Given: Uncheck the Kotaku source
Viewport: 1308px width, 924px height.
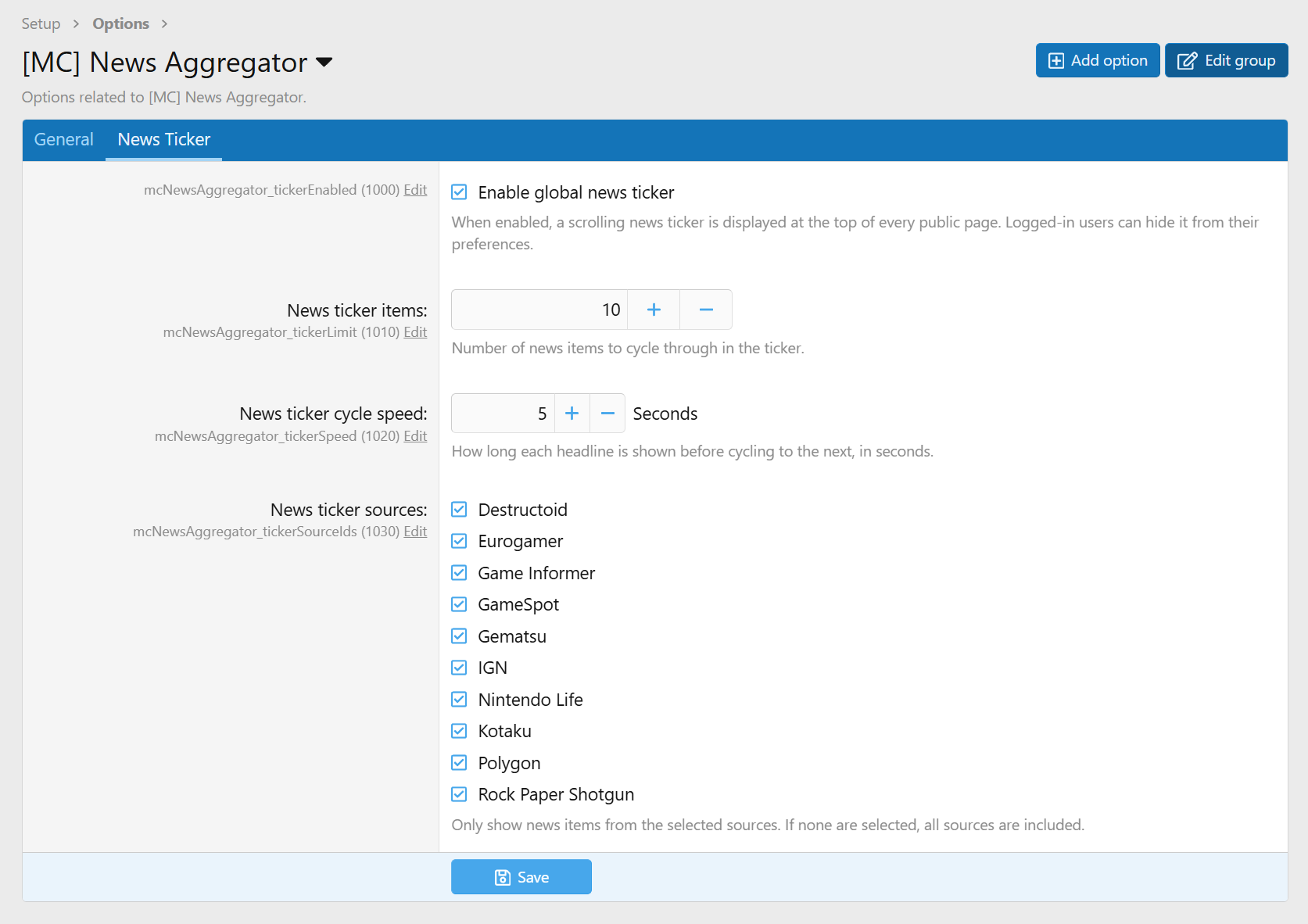Looking at the screenshot, I should tap(460, 731).
